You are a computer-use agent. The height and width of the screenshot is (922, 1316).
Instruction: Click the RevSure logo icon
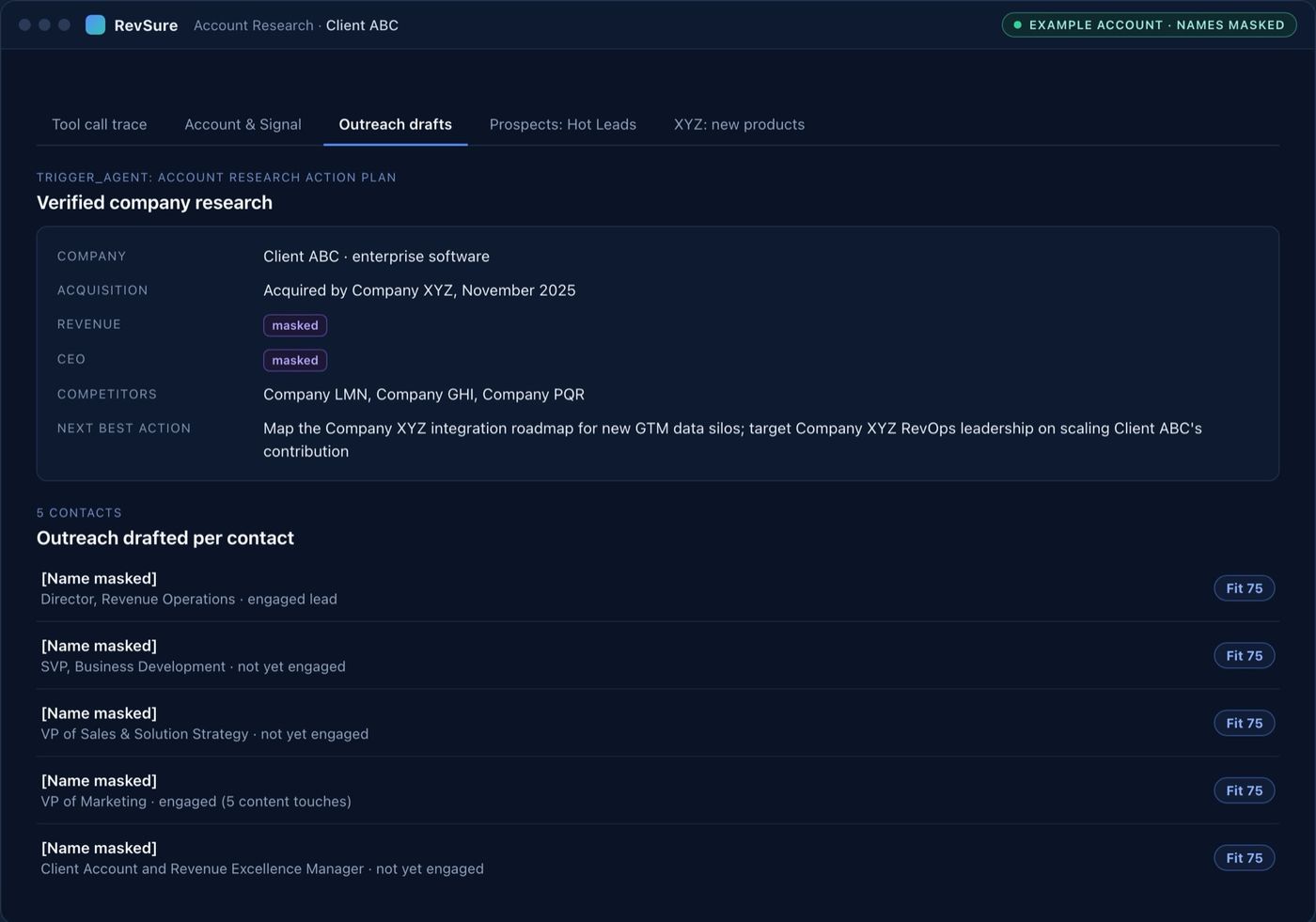(x=95, y=25)
